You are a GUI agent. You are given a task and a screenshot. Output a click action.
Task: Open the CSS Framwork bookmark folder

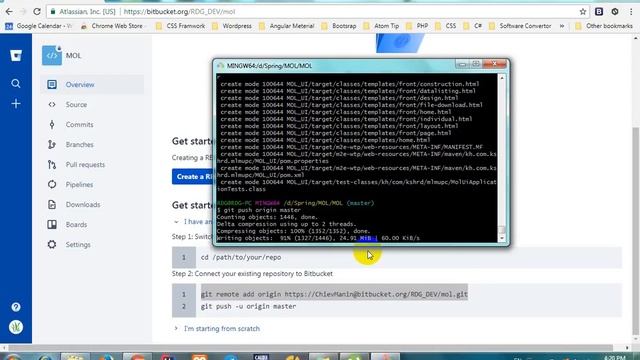click(181, 26)
